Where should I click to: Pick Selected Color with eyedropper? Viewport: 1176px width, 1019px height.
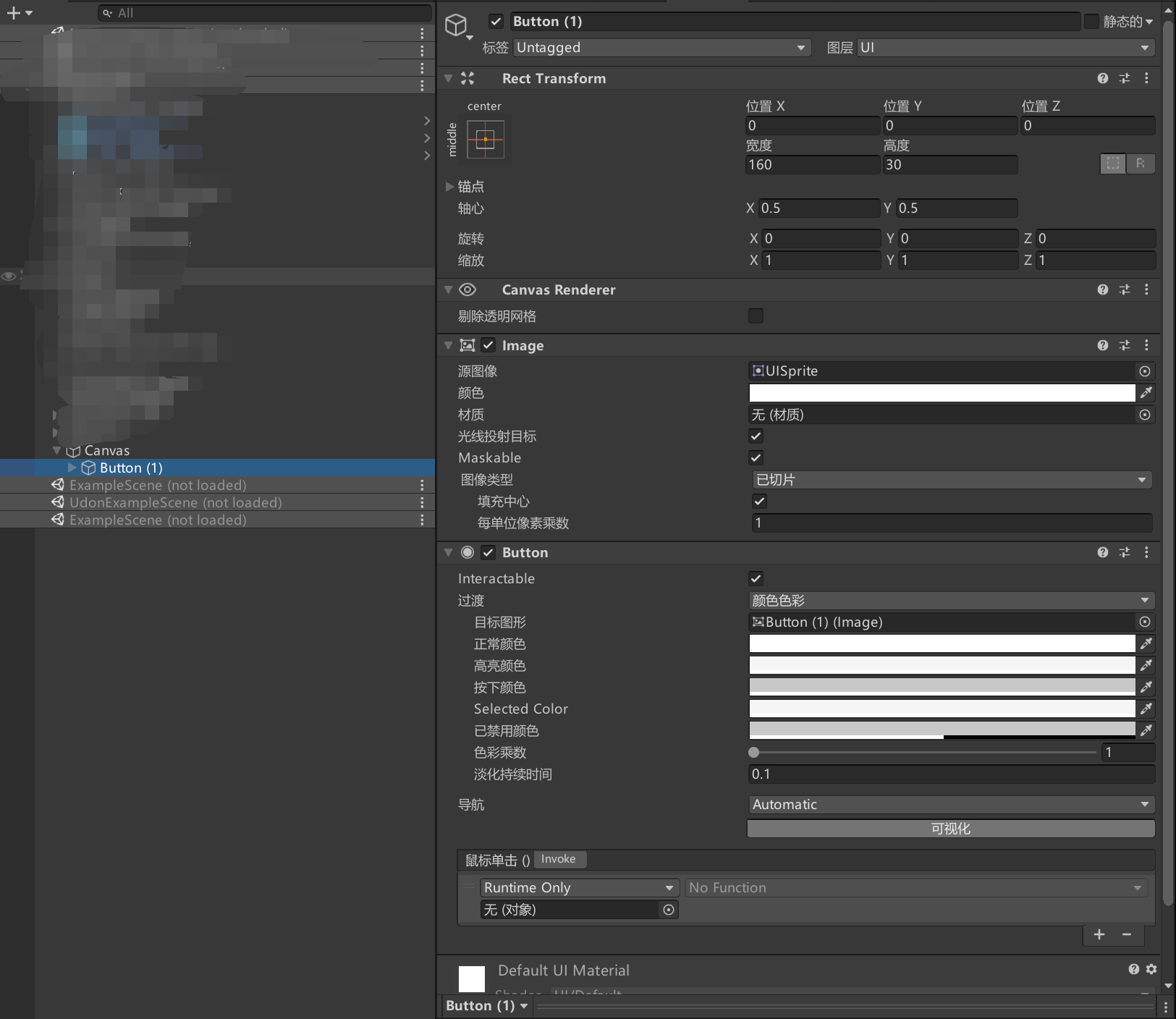point(1146,709)
